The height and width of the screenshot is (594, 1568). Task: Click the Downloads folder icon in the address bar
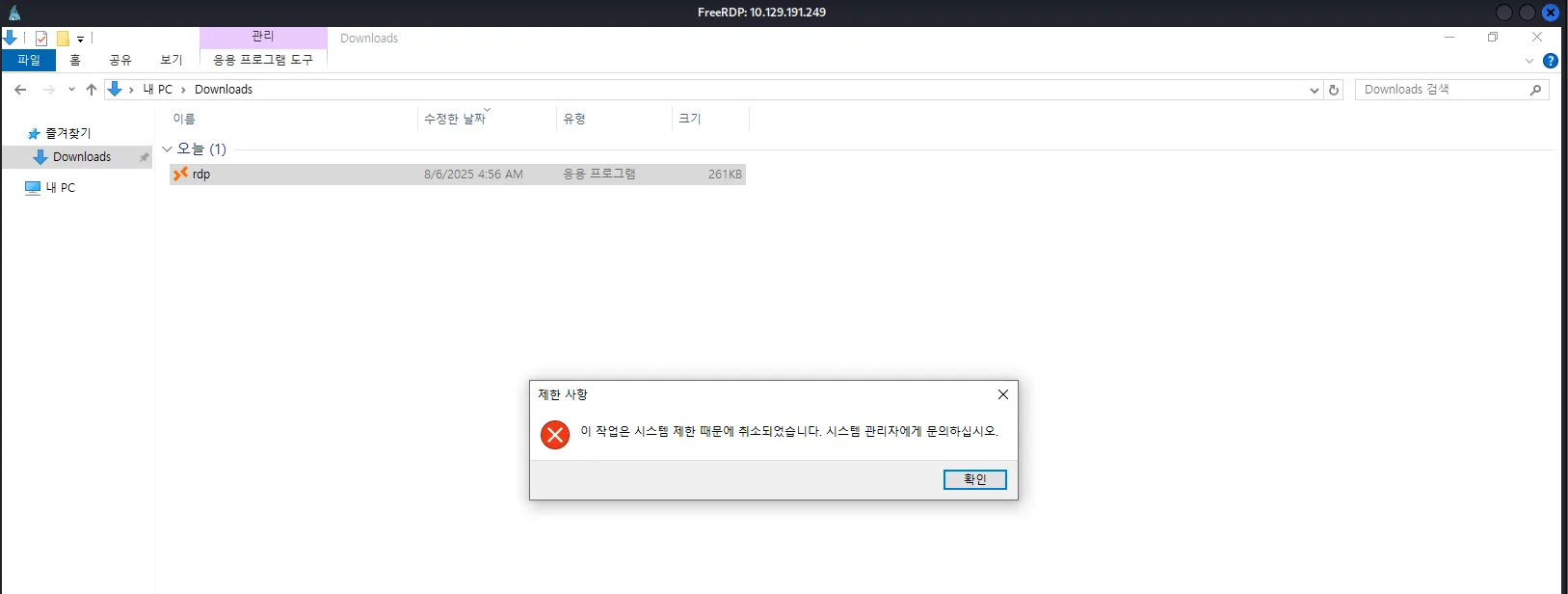point(115,89)
